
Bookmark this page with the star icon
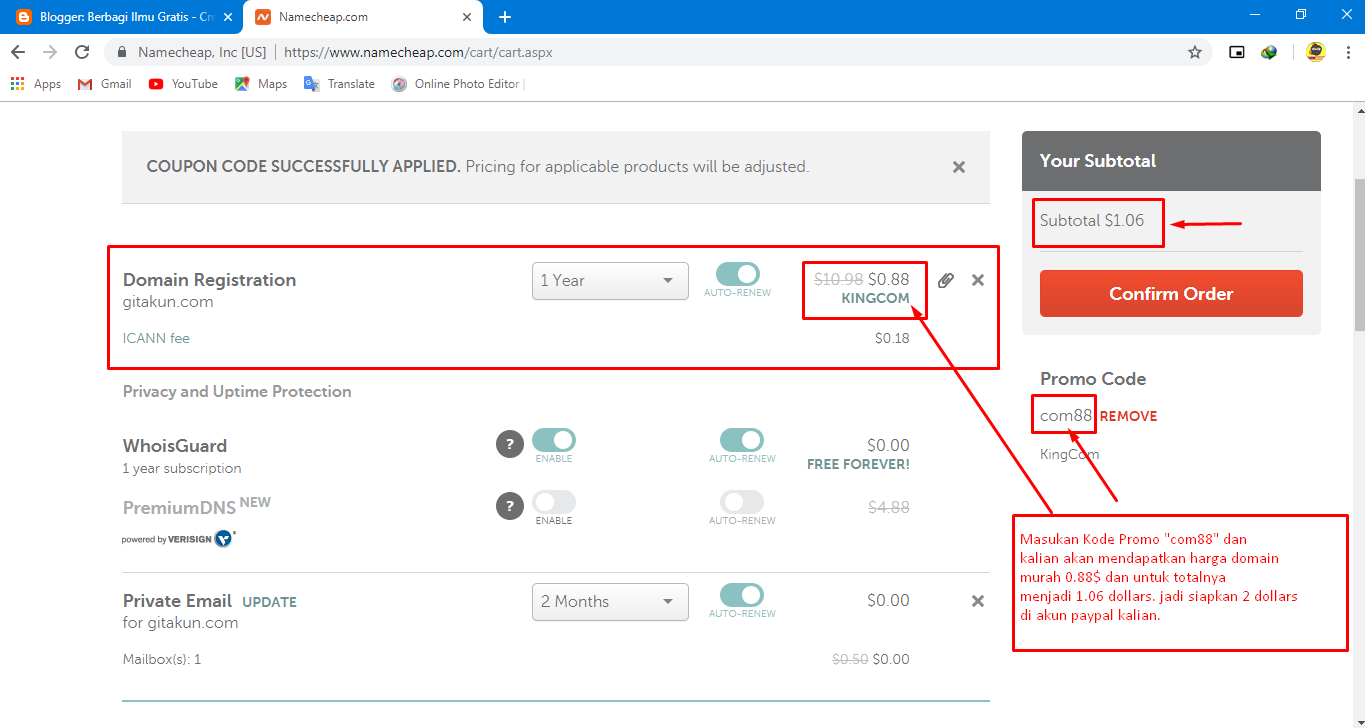click(x=1195, y=52)
